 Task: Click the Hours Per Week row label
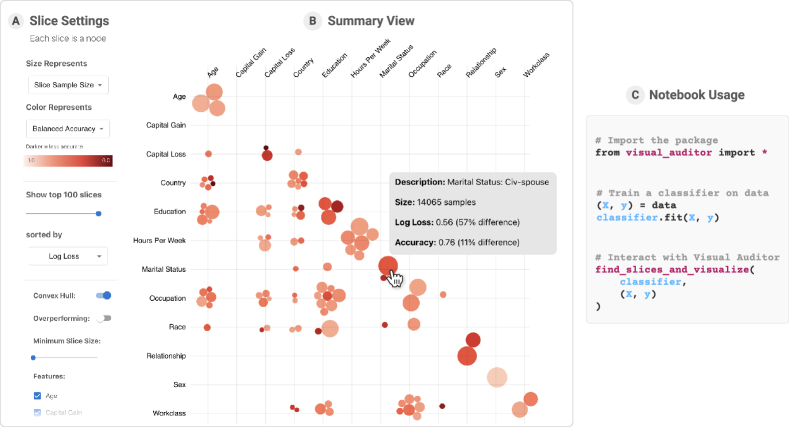pyautogui.click(x=159, y=241)
